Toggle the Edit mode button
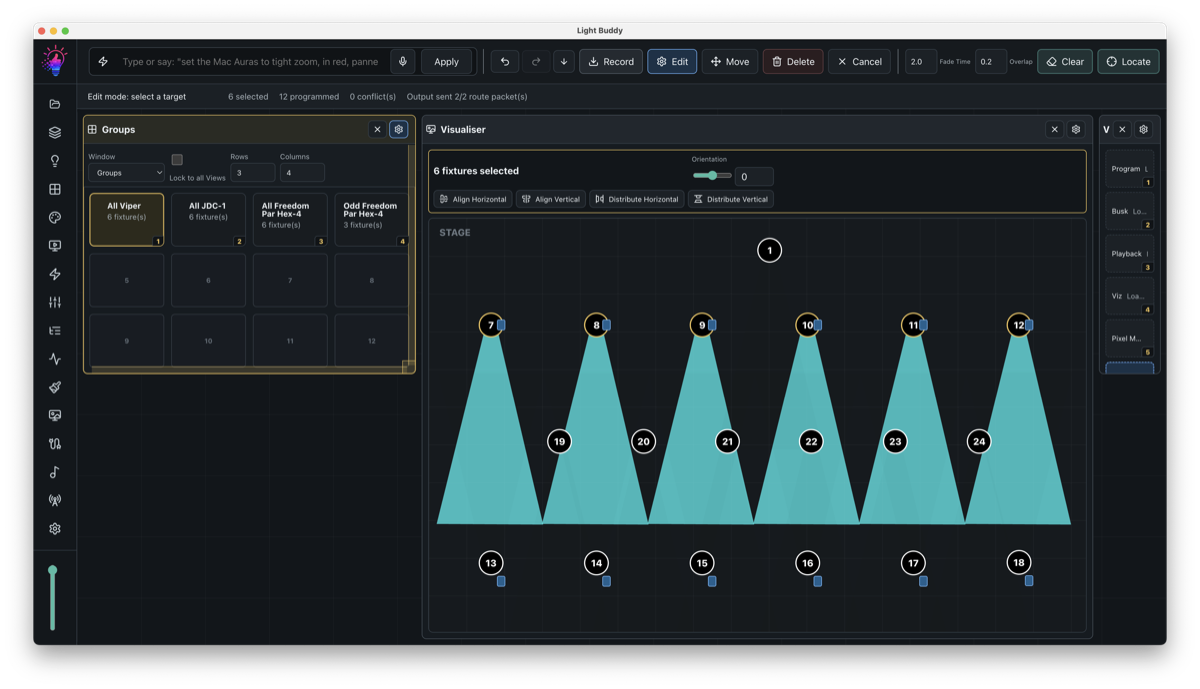The width and height of the screenshot is (1200, 689). (x=672, y=61)
